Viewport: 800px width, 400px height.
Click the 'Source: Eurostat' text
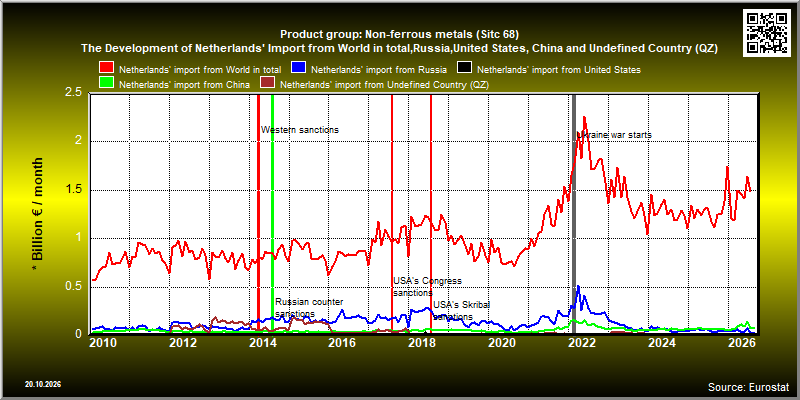[x=748, y=386]
